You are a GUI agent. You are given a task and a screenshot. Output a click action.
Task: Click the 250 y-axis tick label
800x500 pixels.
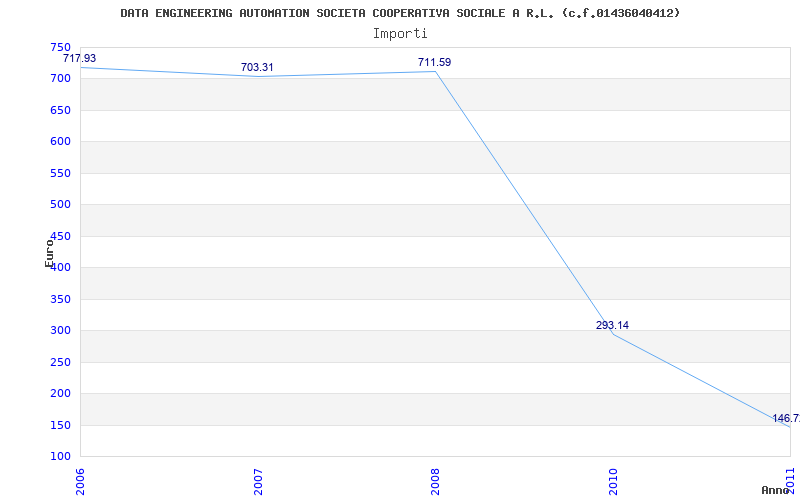(x=60, y=362)
